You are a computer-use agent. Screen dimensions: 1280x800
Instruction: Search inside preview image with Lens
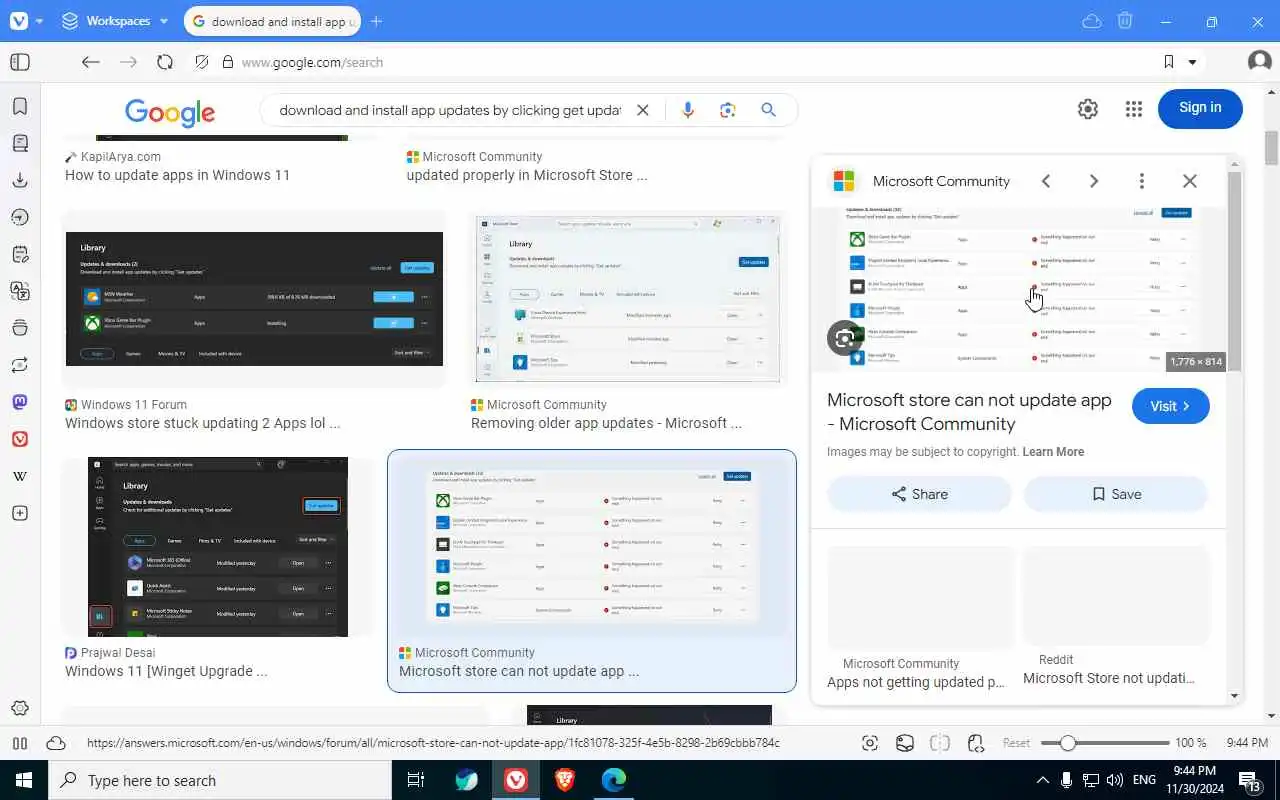845,338
